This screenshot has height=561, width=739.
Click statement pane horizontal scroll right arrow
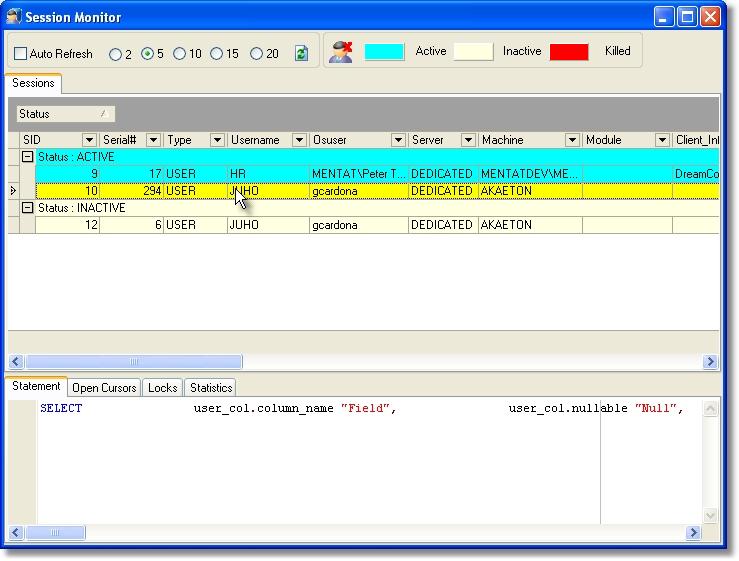(x=693, y=533)
